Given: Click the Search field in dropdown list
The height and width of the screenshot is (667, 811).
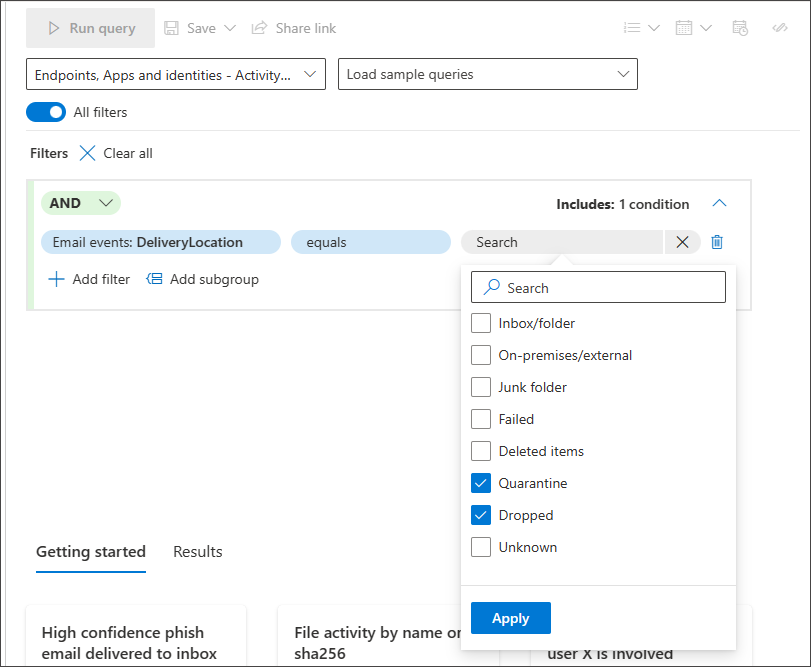Looking at the screenshot, I should pyautogui.click(x=598, y=288).
